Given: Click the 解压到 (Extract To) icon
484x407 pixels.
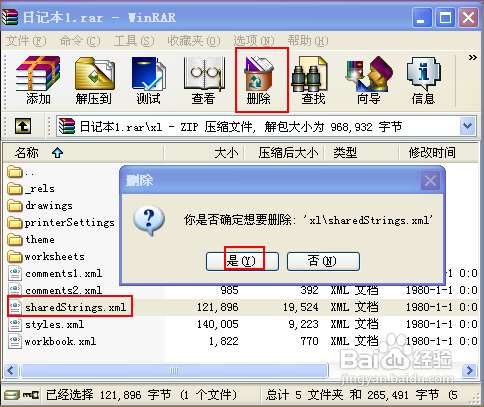Looking at the screenshot, I should 94,81.
